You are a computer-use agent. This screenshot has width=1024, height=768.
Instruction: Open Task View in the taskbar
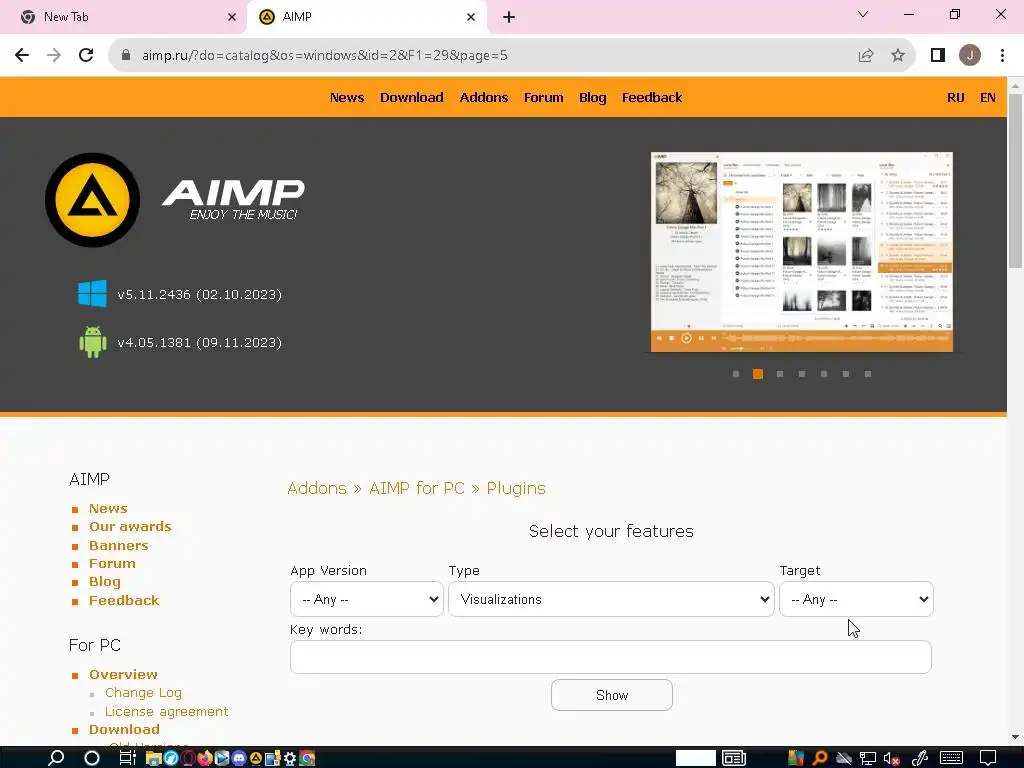(127, 758)
